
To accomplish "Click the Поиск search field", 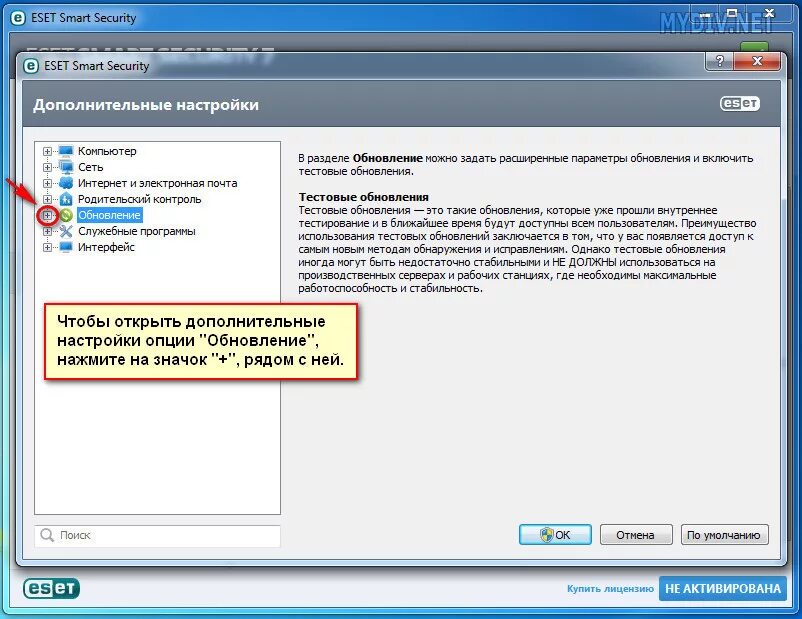I will pyautogui.click(x=158, y=536).
